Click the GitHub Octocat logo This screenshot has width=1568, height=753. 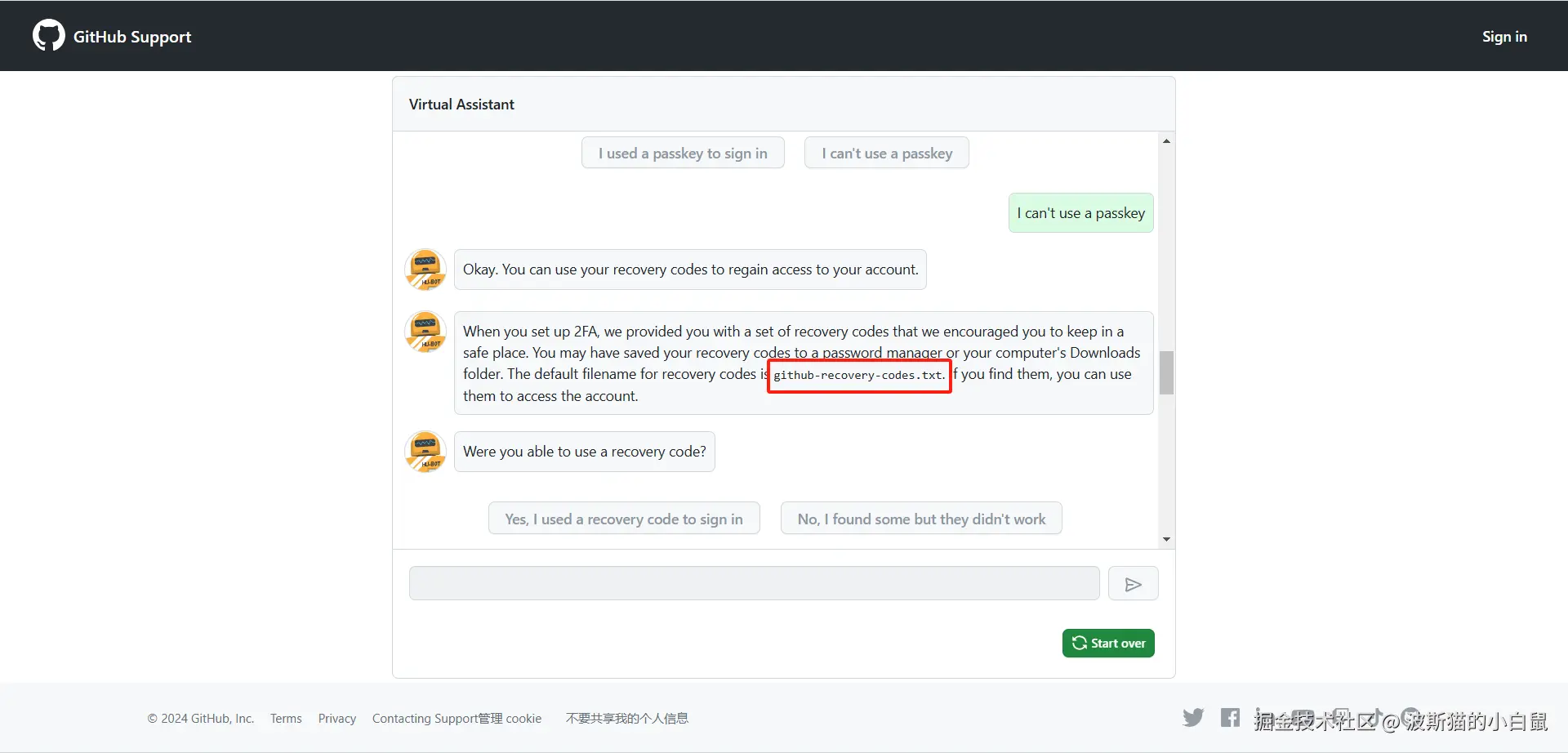48,36
